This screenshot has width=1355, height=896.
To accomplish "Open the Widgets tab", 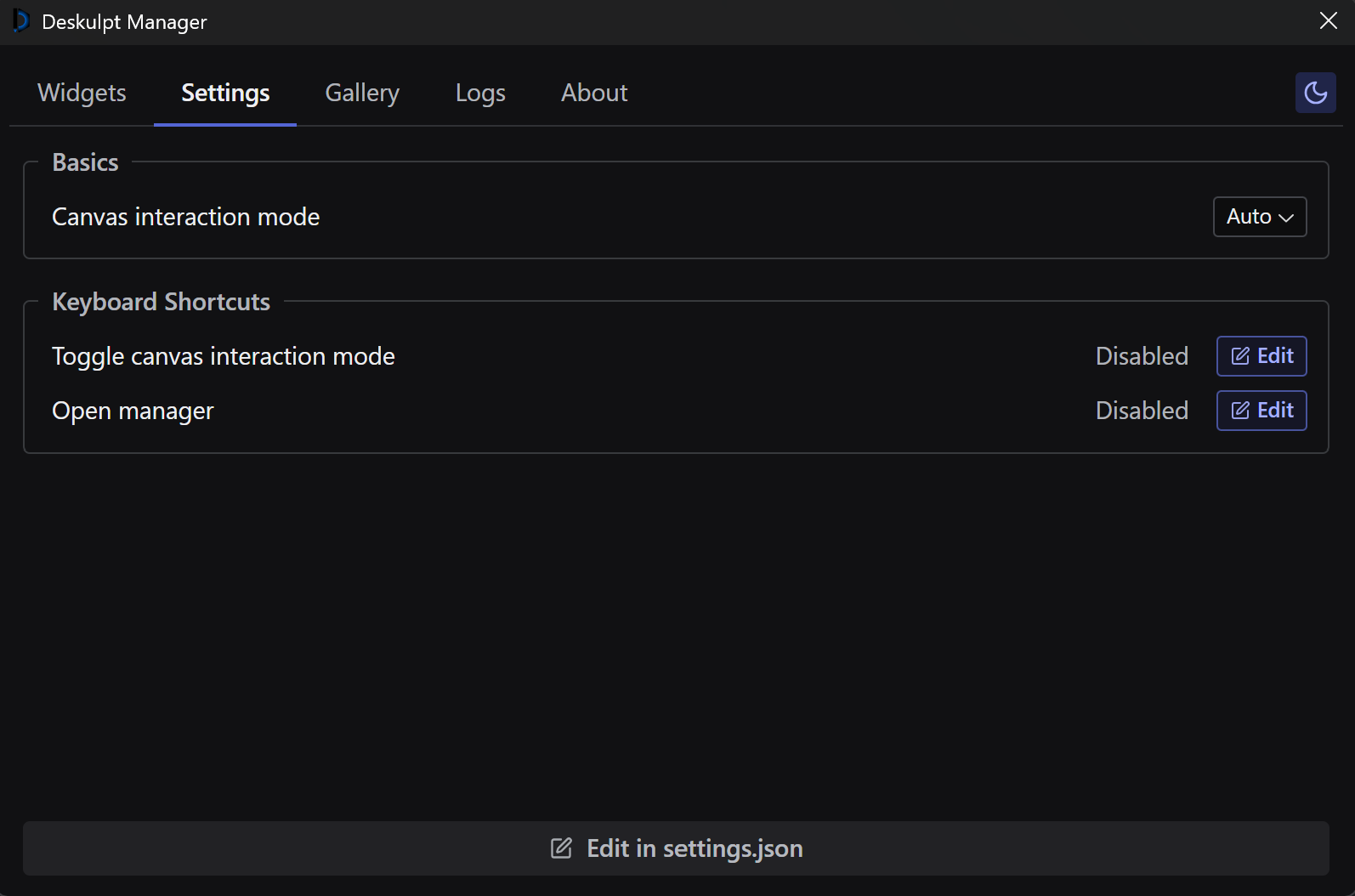I will pyautogui.click(x=82, y=93).
